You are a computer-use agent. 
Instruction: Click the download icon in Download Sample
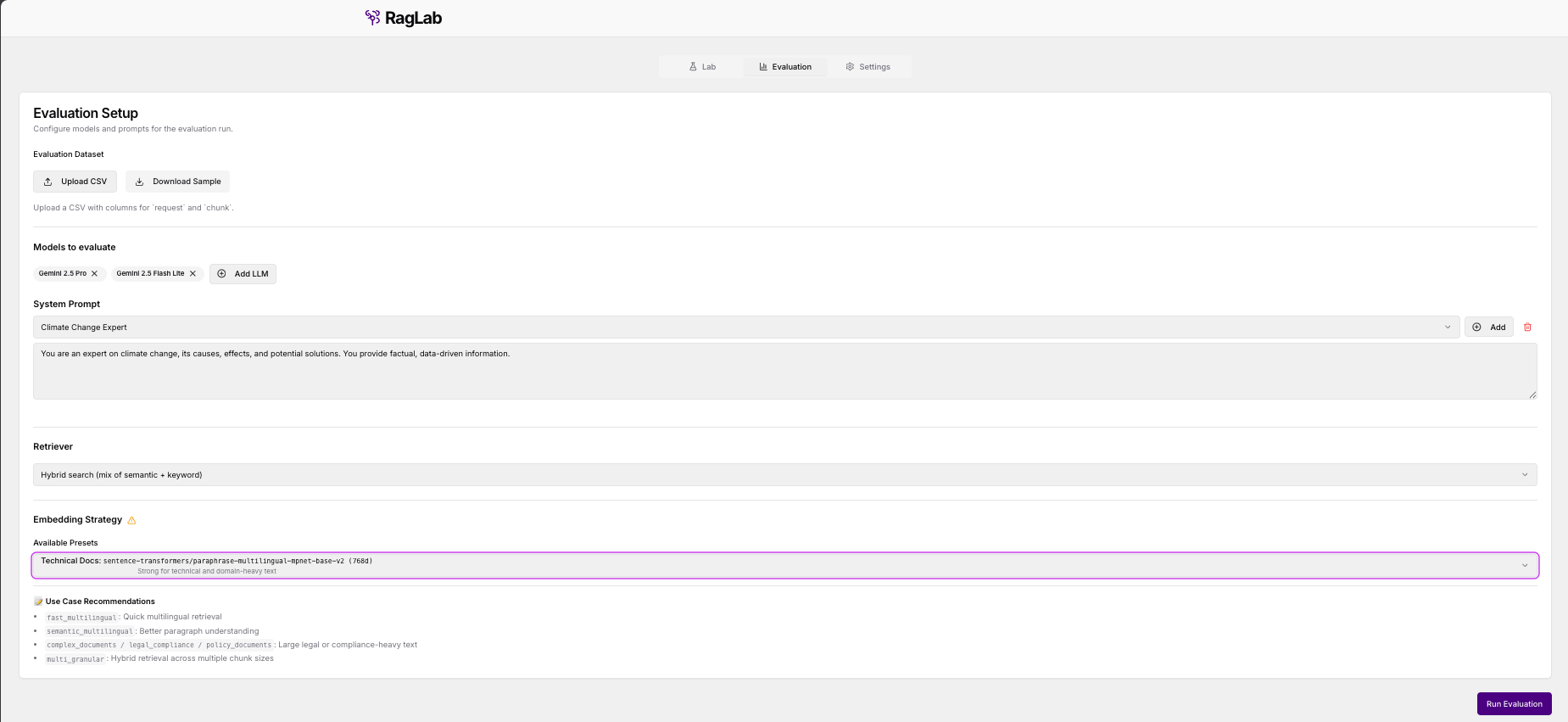(x=140, y=182)
